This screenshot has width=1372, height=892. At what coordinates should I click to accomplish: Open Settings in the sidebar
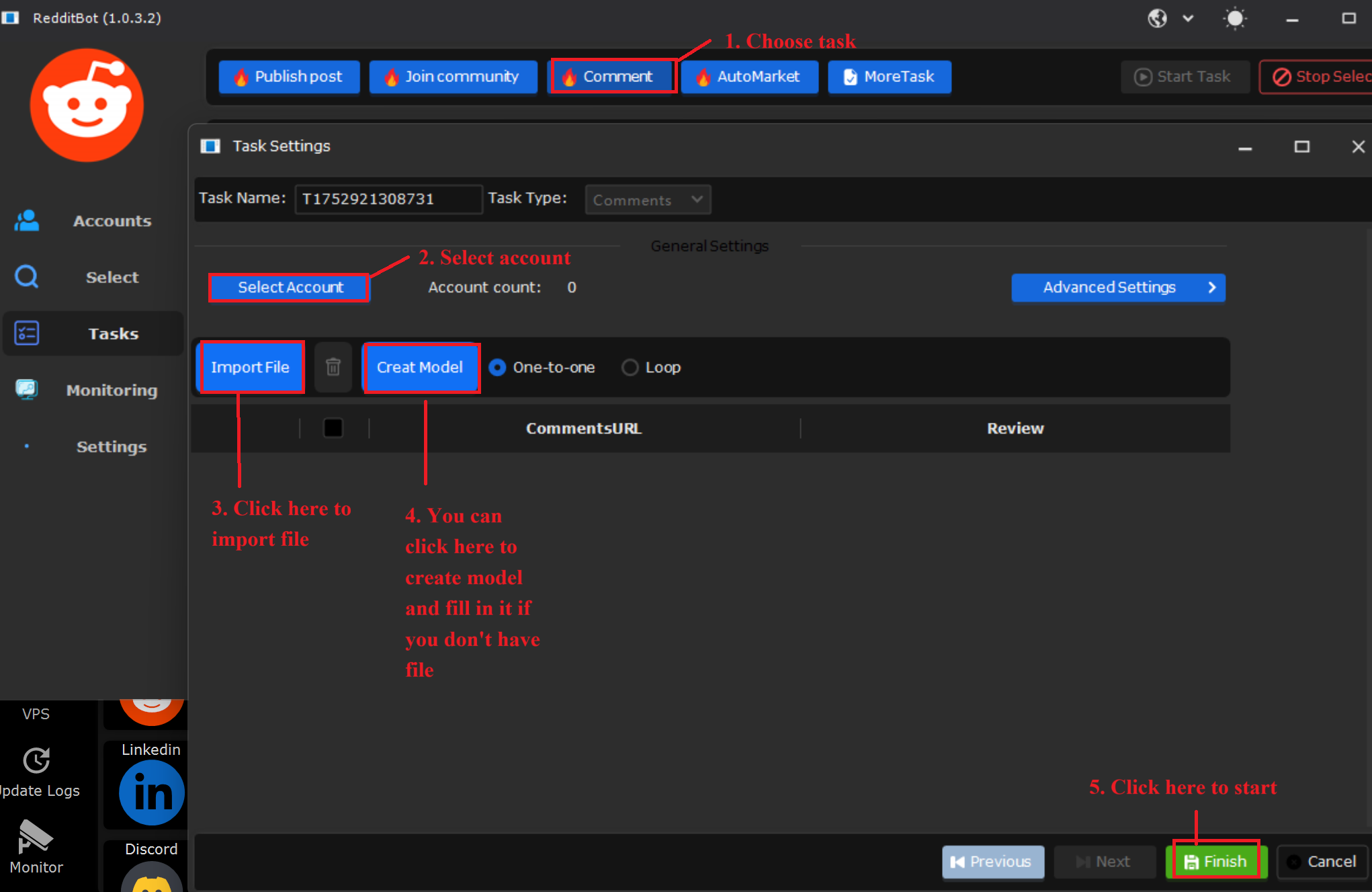[93, 446]
